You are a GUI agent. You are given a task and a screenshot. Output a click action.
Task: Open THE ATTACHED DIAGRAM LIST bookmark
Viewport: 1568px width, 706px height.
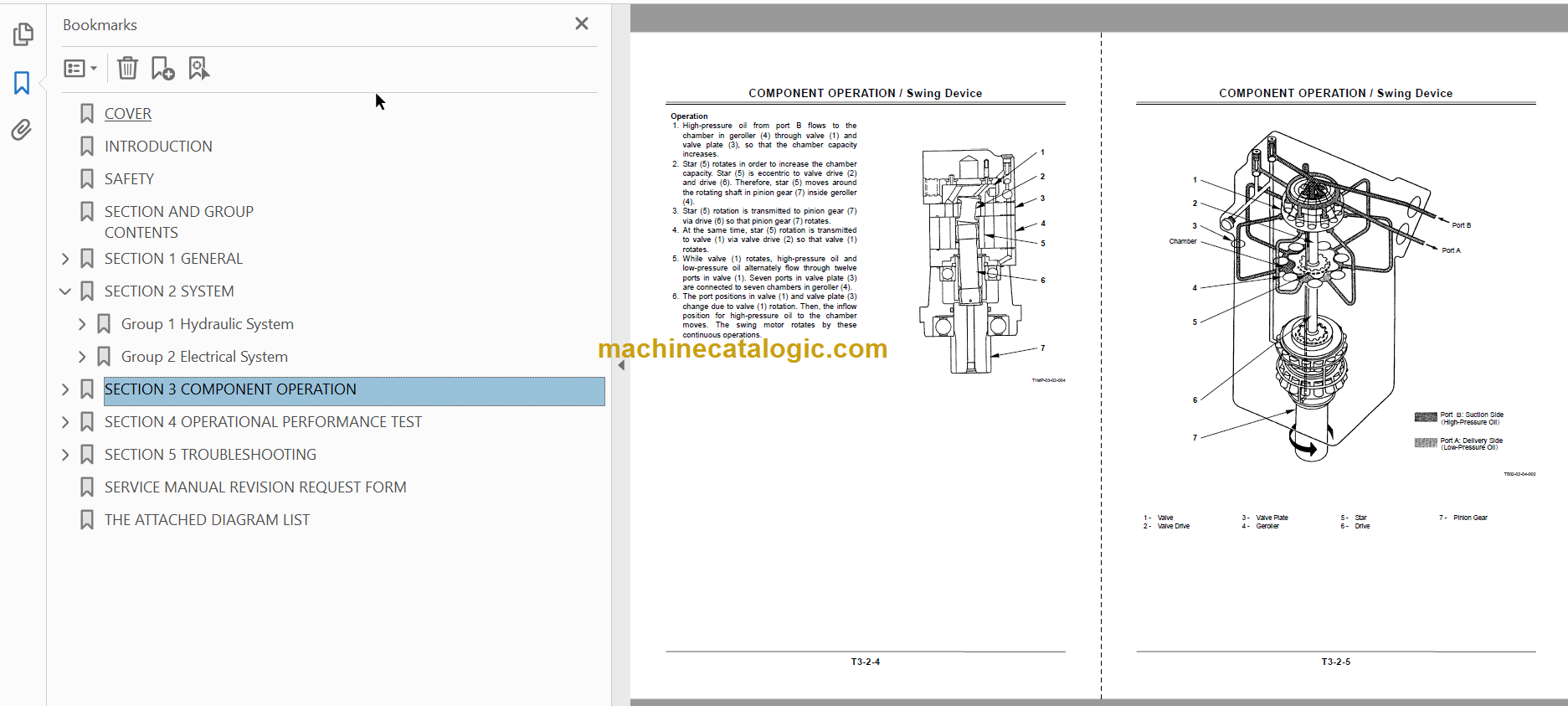click(x=207, y=520)
